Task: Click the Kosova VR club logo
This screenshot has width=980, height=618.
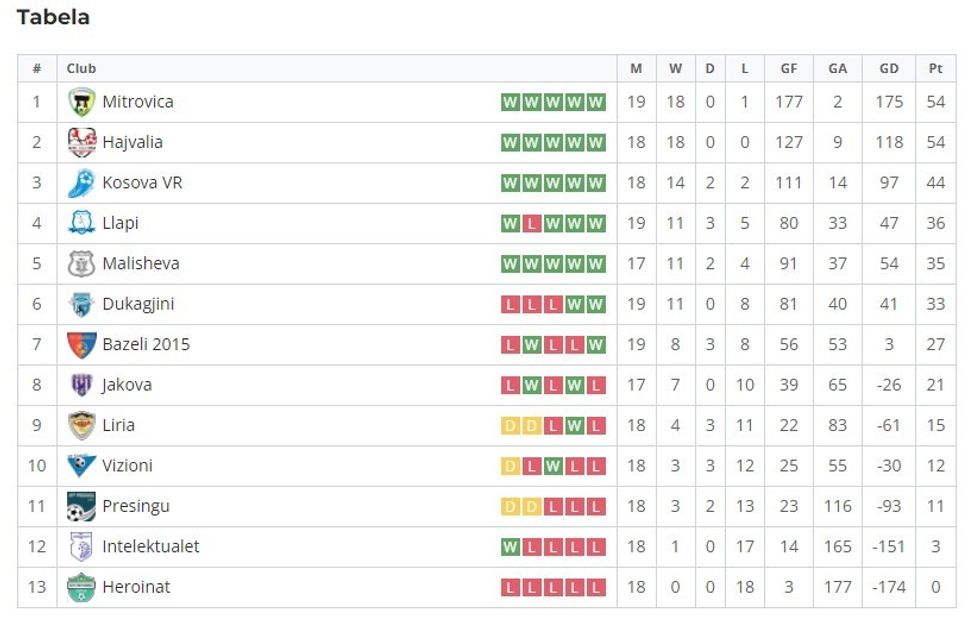Action: coord(81,183)
